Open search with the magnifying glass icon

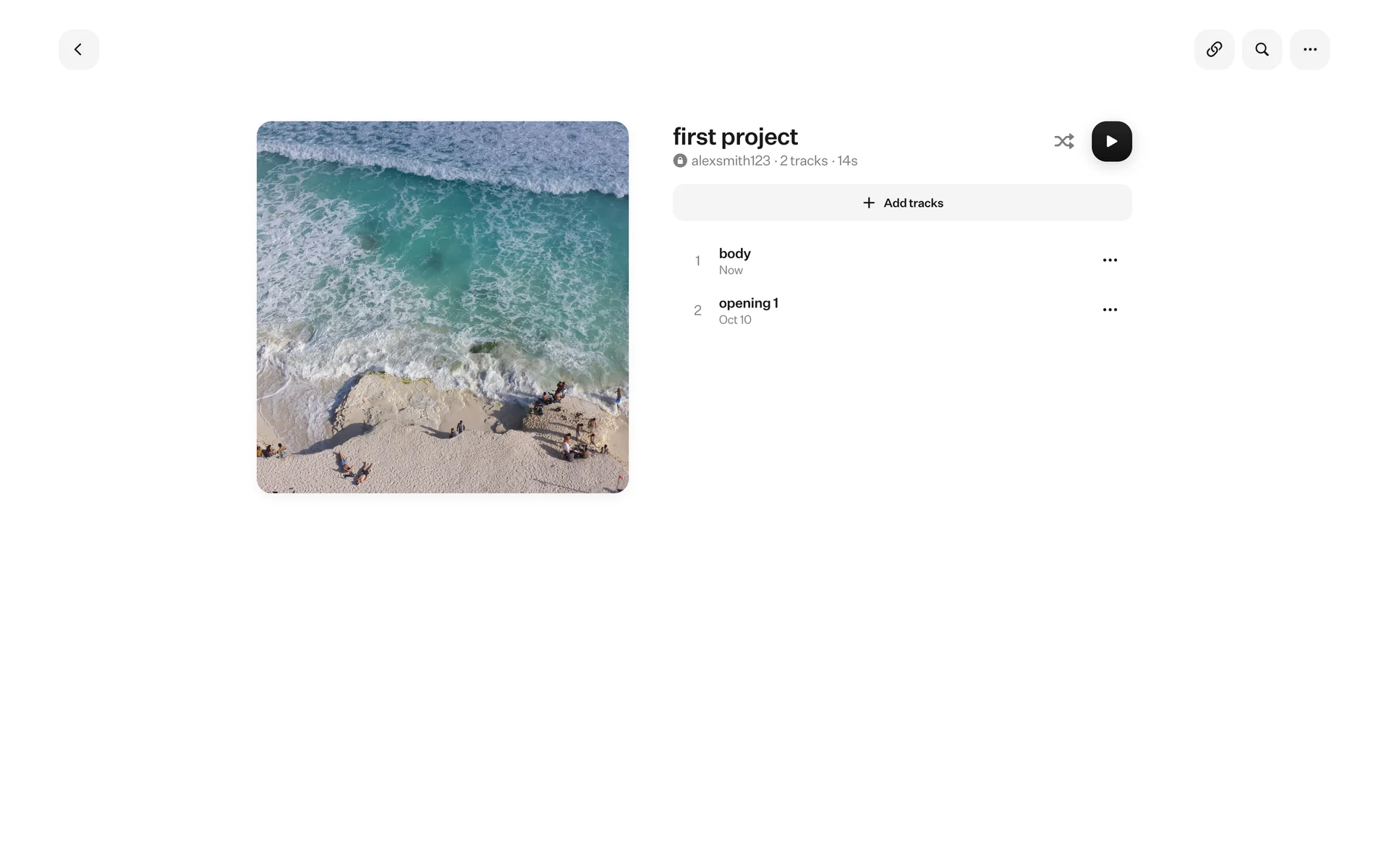coord(1262,49)
